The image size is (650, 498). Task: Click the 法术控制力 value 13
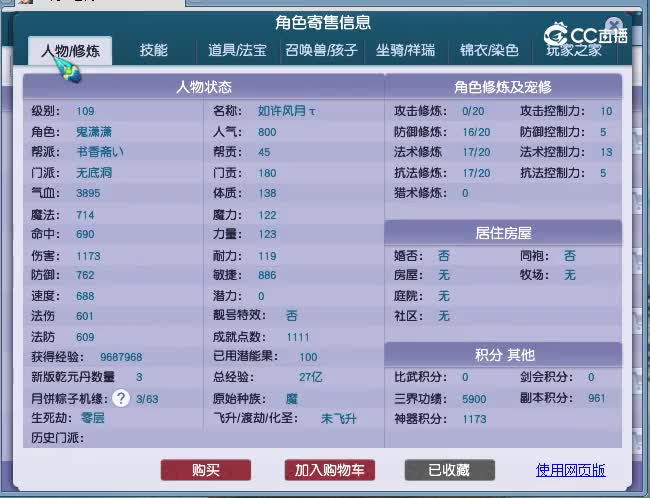pyautogui.click(x=606, y=152)
